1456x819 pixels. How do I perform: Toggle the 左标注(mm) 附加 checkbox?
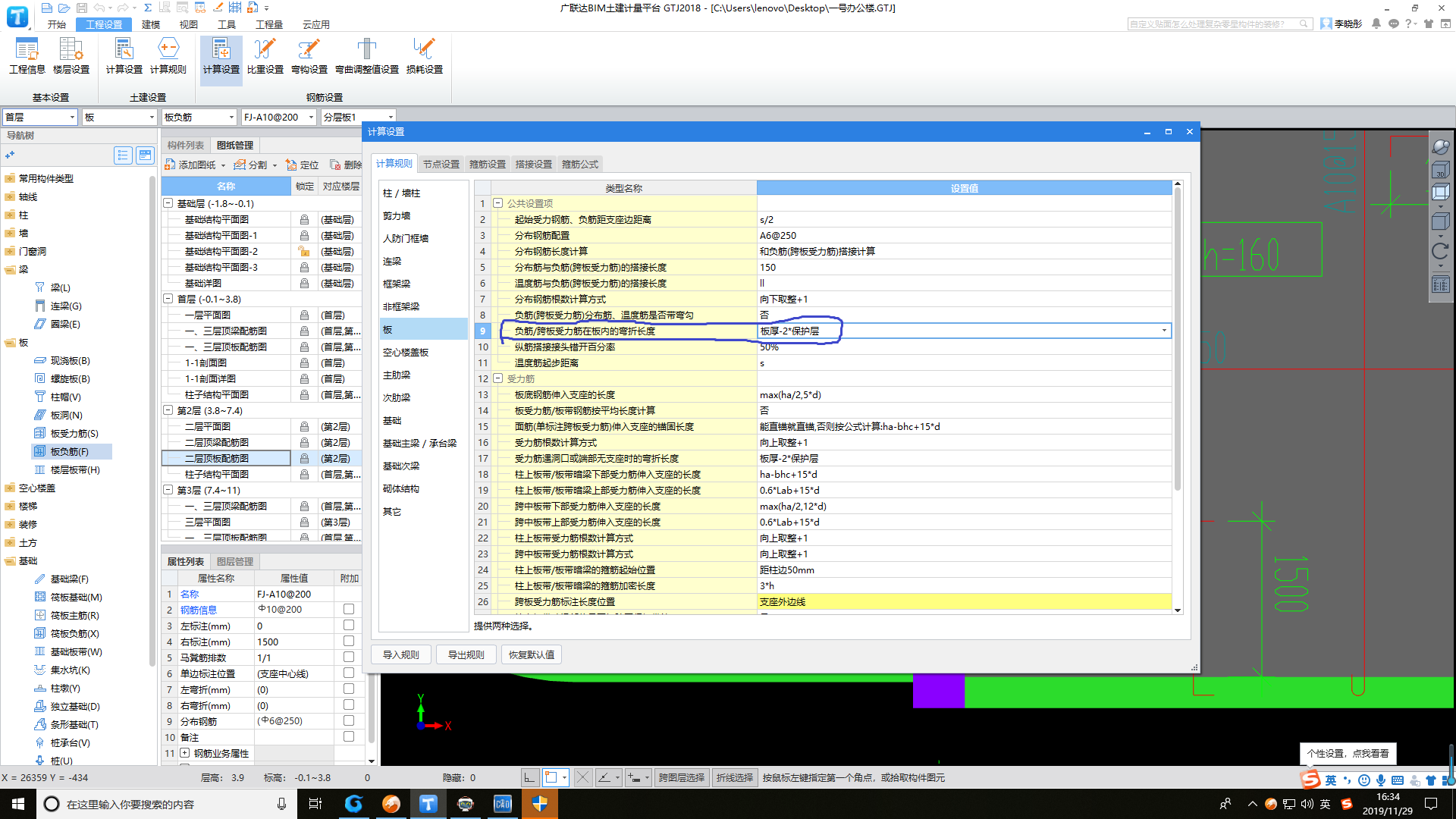tap(349, 625)
